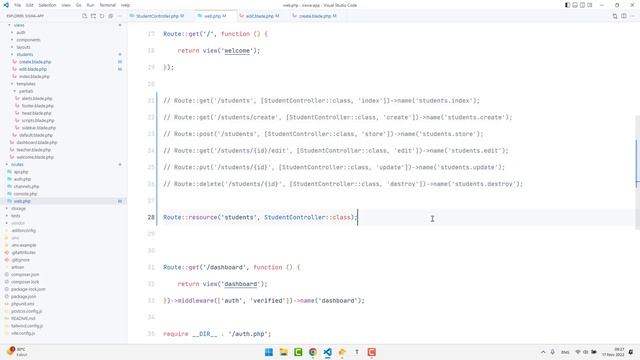Open the Help menu

coord(125,5)
